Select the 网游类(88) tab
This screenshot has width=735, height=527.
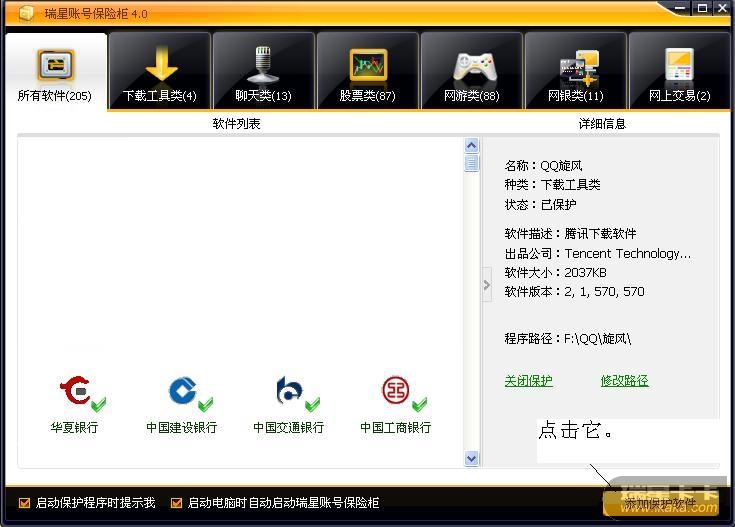472,72
